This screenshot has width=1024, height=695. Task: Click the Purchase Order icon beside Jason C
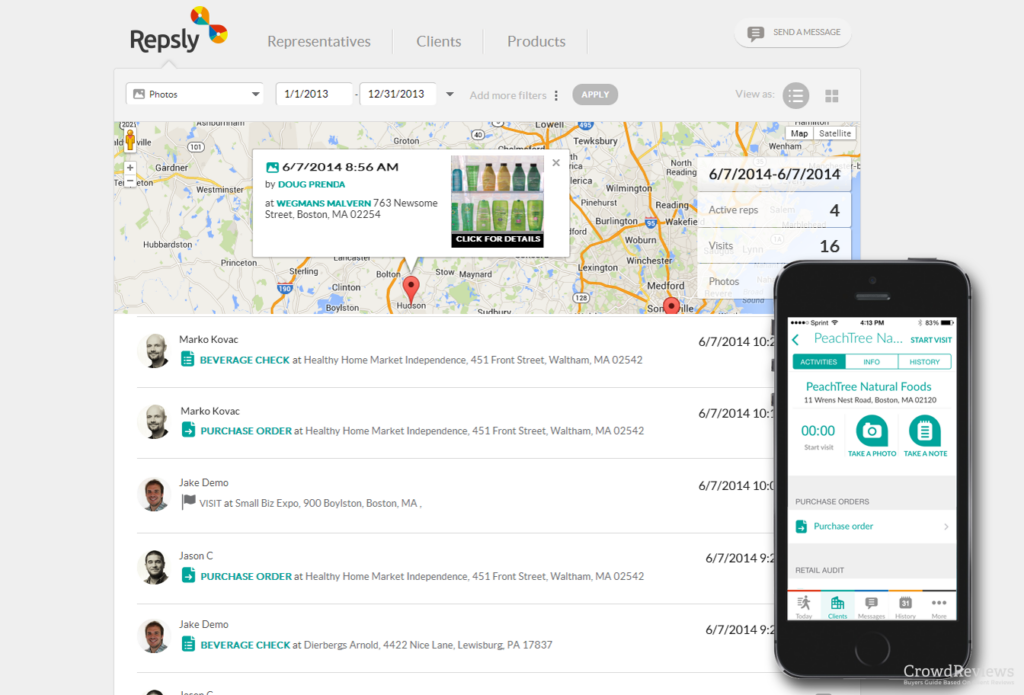(x=186, y=576)
